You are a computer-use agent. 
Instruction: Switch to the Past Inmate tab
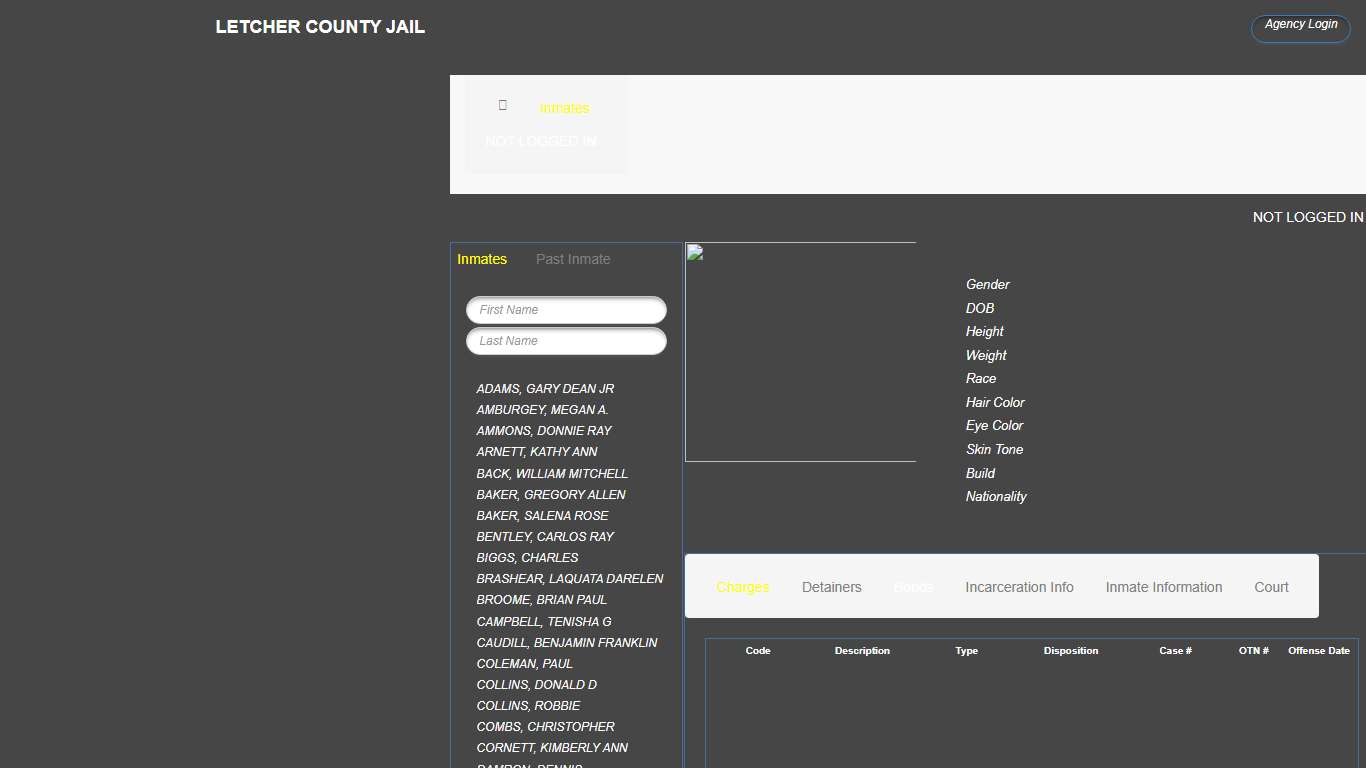click(572, 258)
